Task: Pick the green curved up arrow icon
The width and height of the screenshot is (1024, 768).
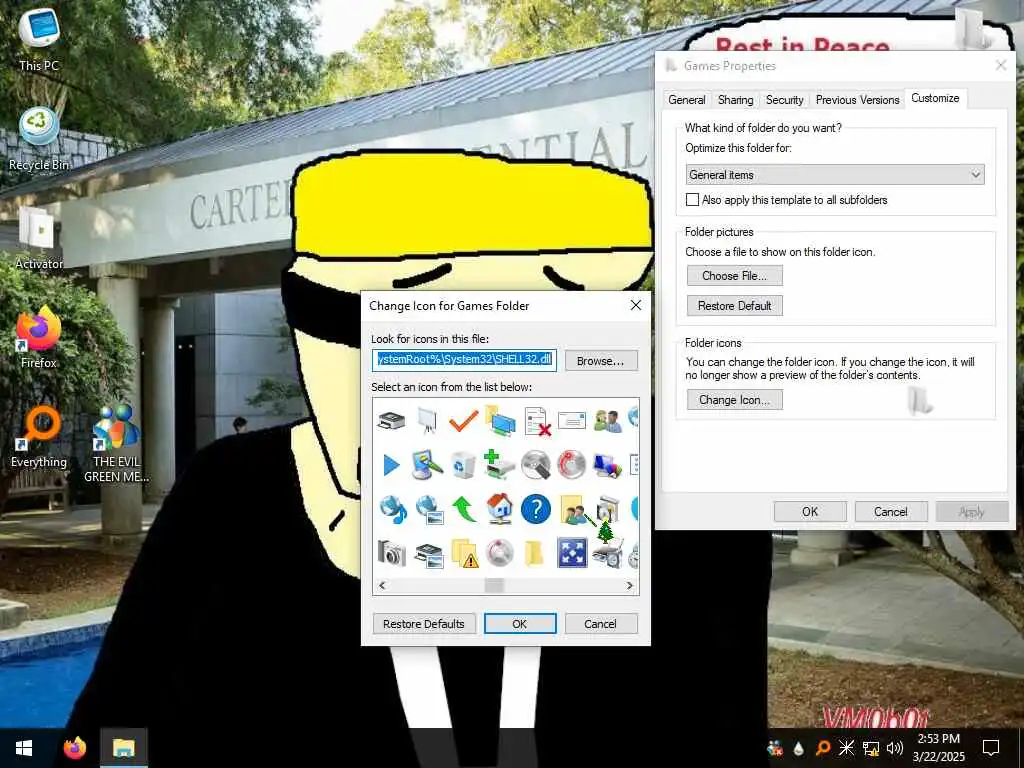Action: click(464, 509)
